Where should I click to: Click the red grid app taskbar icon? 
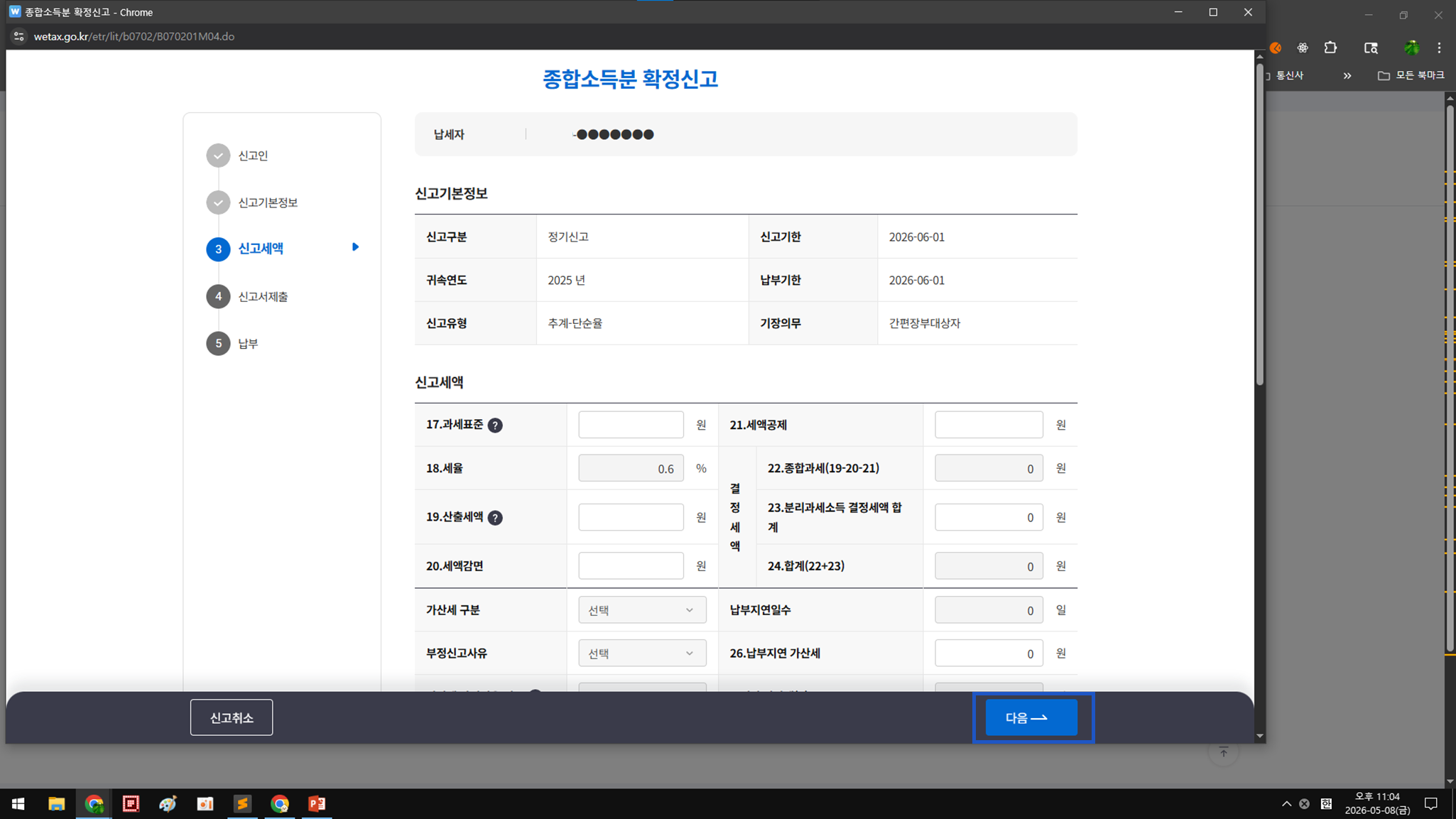pos(131,803)
